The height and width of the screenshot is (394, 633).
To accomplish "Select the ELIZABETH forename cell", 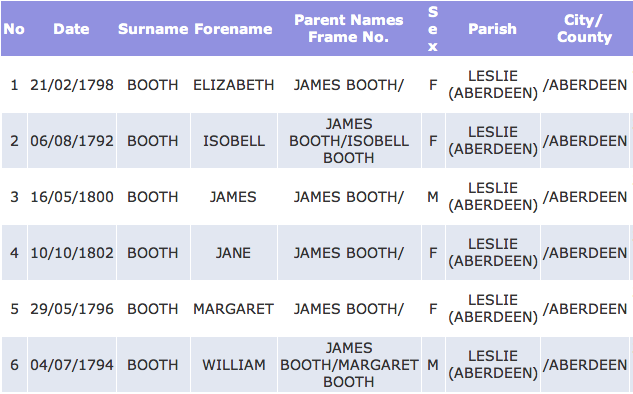I will pyautogui.click(x=234, y=85).
